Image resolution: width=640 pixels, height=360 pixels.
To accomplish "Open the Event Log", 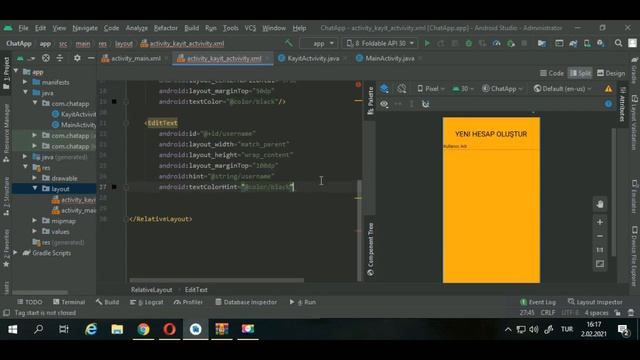I will (x=538, y=302).
